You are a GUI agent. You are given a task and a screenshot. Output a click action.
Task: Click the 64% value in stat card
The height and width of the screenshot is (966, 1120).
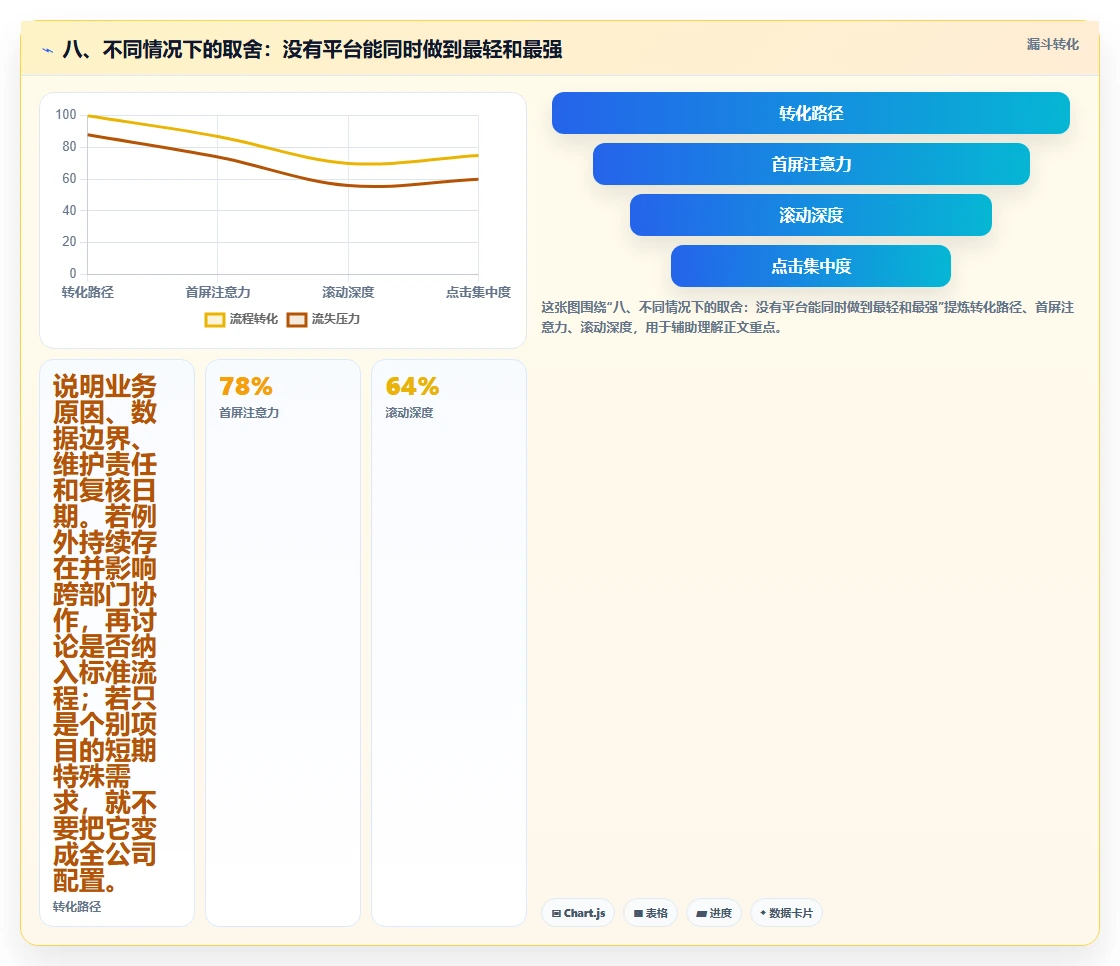coord(412,387)
